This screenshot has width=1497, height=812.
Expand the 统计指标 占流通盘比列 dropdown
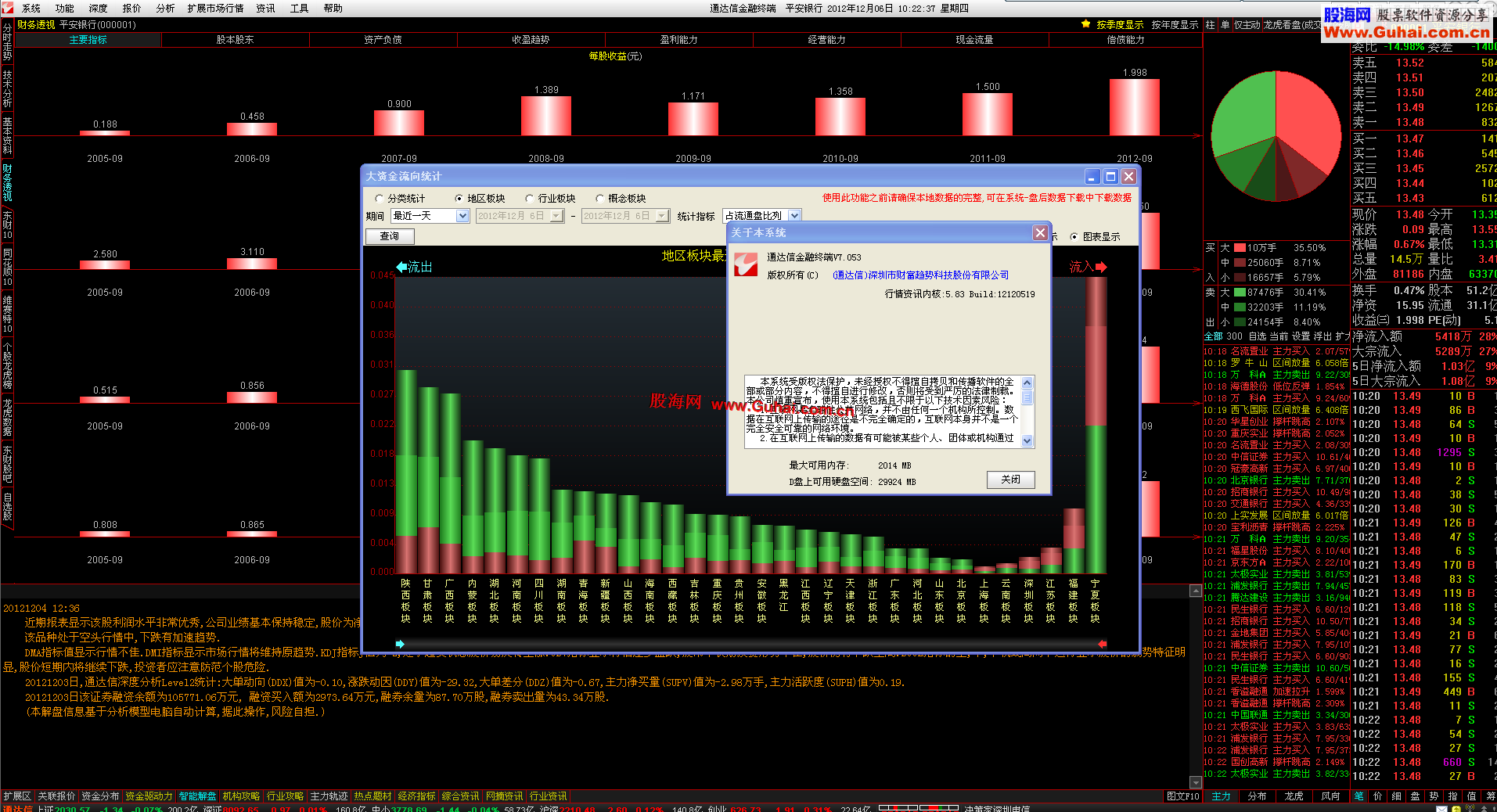click(x=794, y=216)
